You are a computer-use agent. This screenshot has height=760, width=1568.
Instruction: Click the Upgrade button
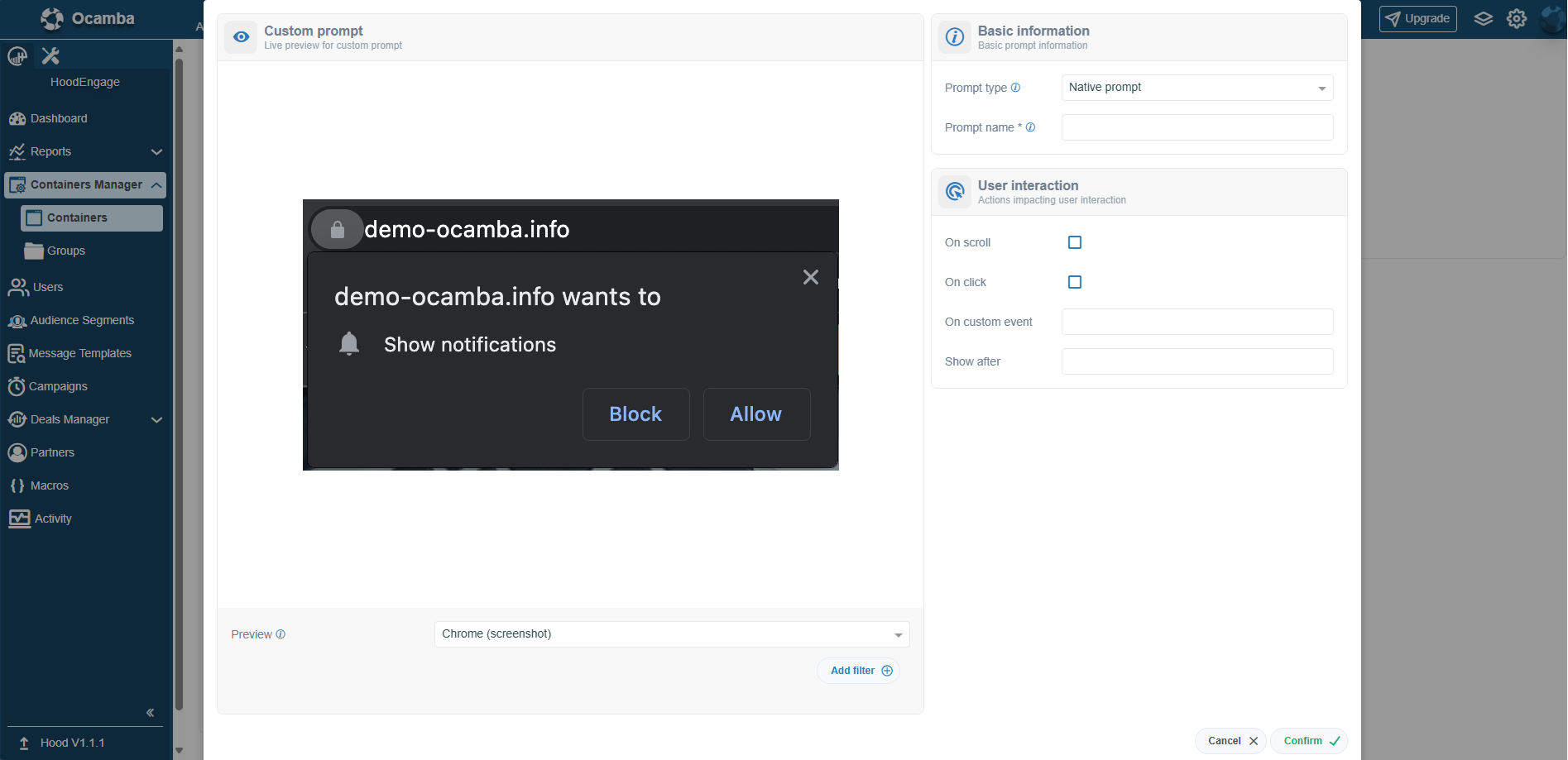(1417, 18)
